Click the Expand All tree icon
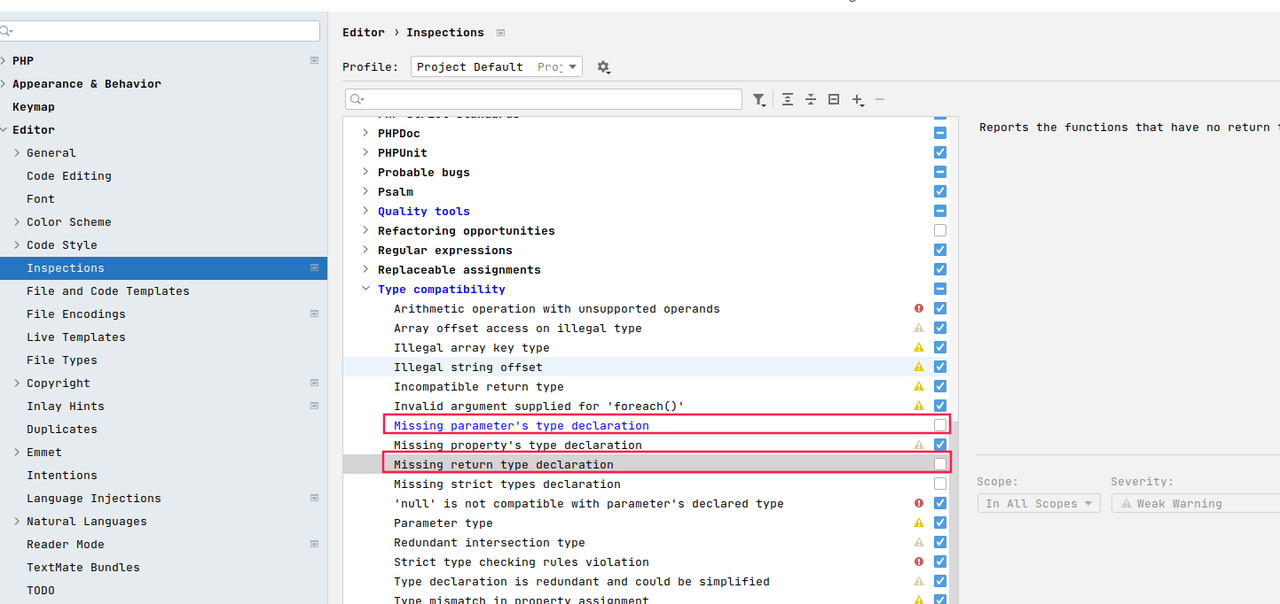Image resolution: width=1280 pixels, height=604 pixels. 788,100
